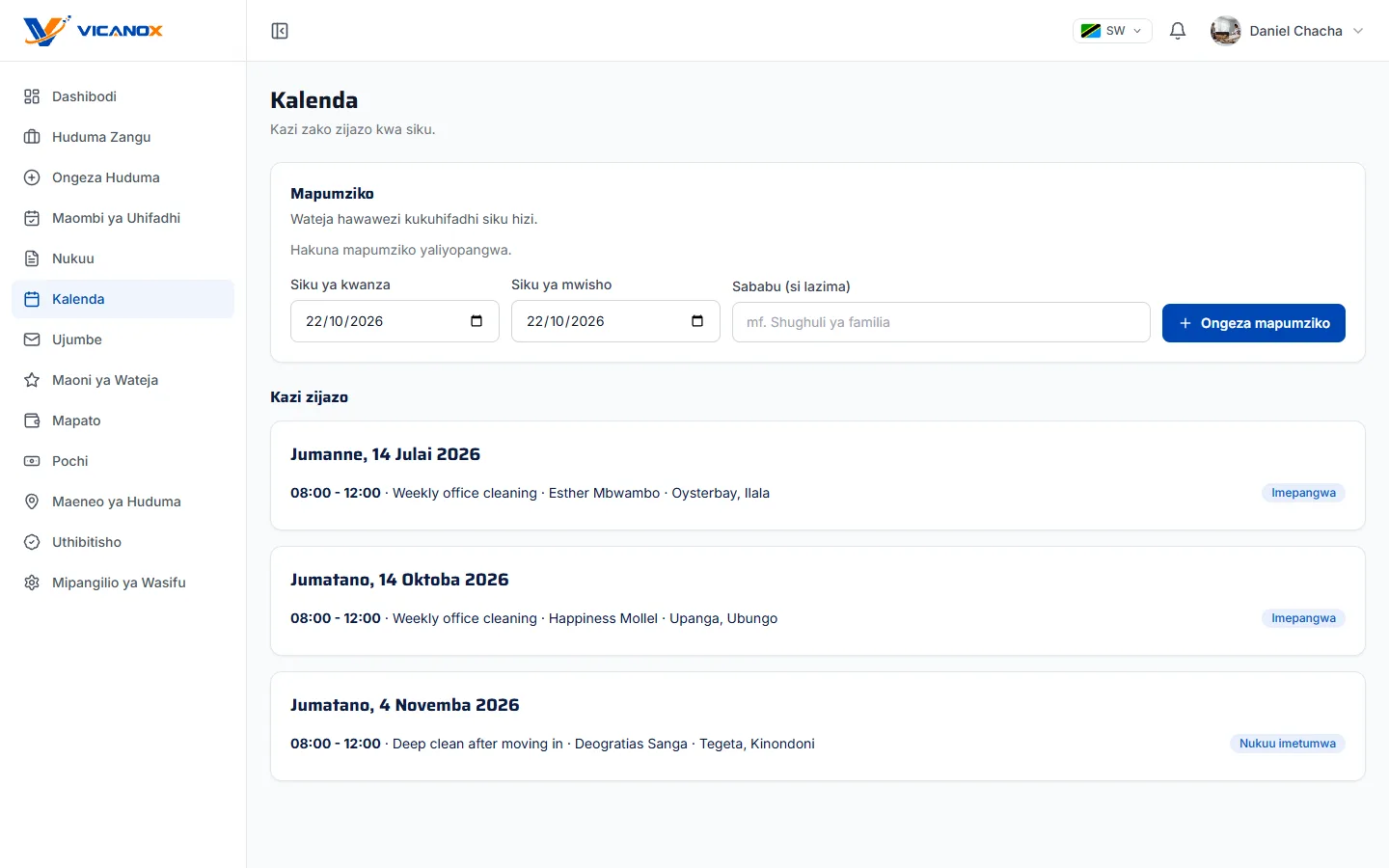Click 'Hakuna mapumziko yaliyopangwa.' text
1389x868 pixels.
pos(401,250)
